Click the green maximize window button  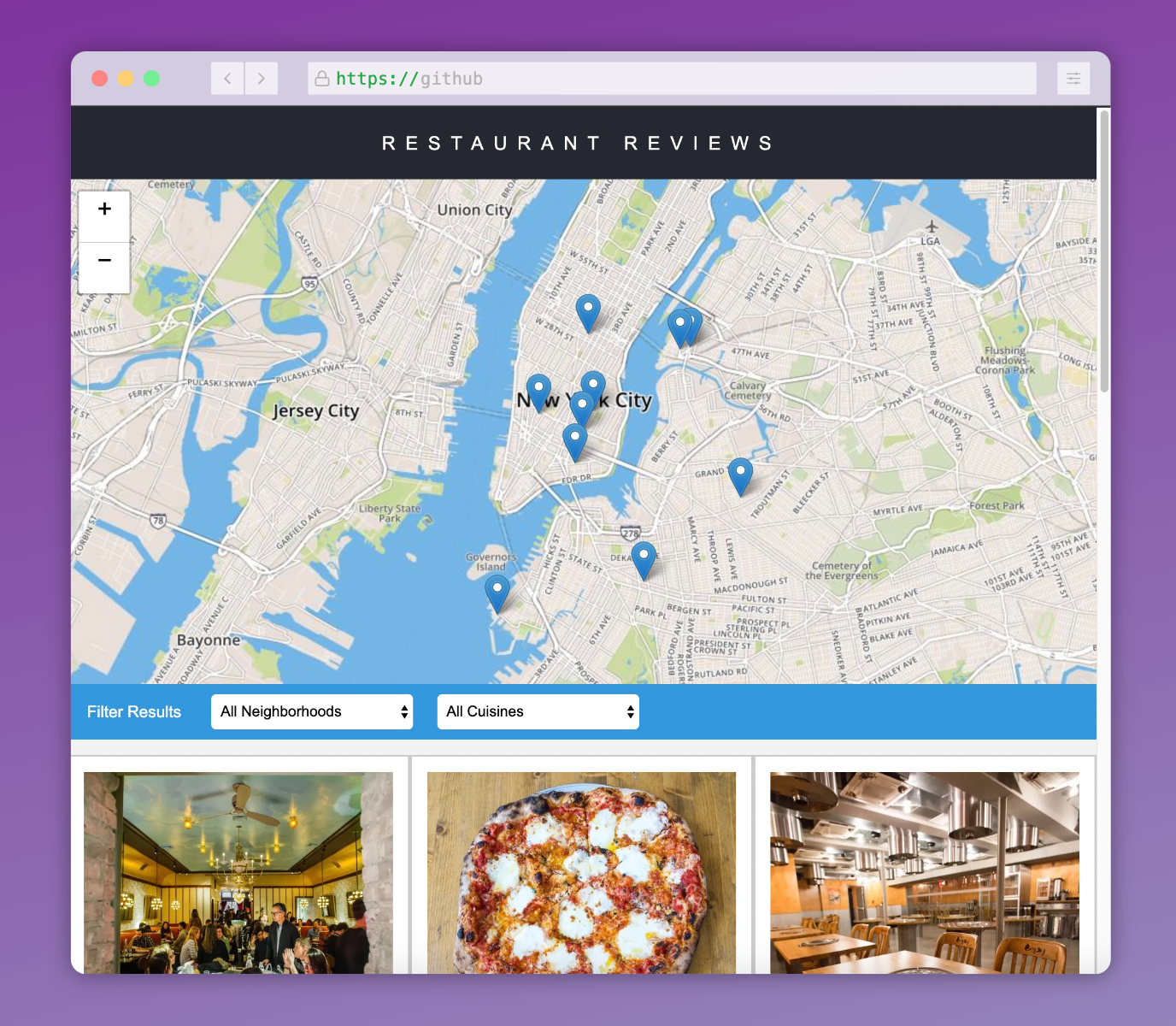tap(151, 79)
